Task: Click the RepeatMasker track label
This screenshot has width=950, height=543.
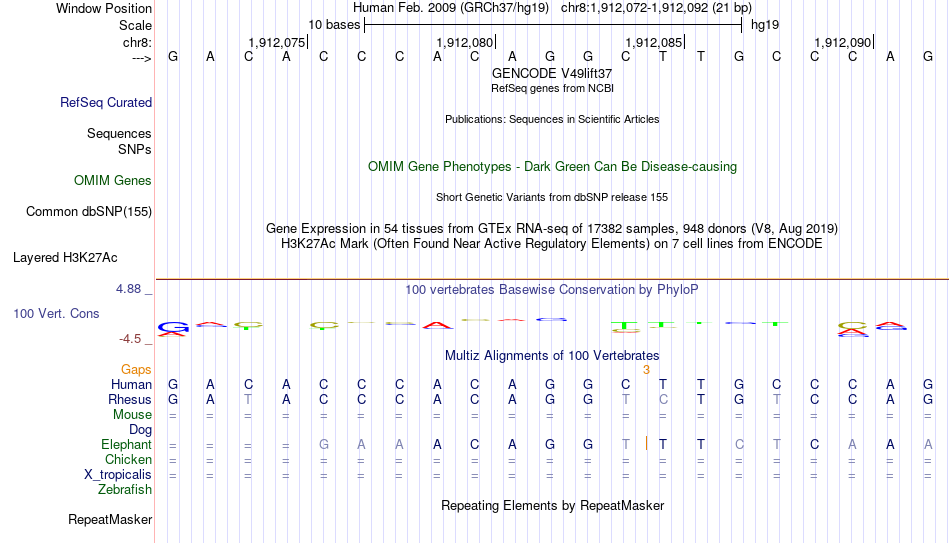Action: pyautogui.click(x=110, y=519)
